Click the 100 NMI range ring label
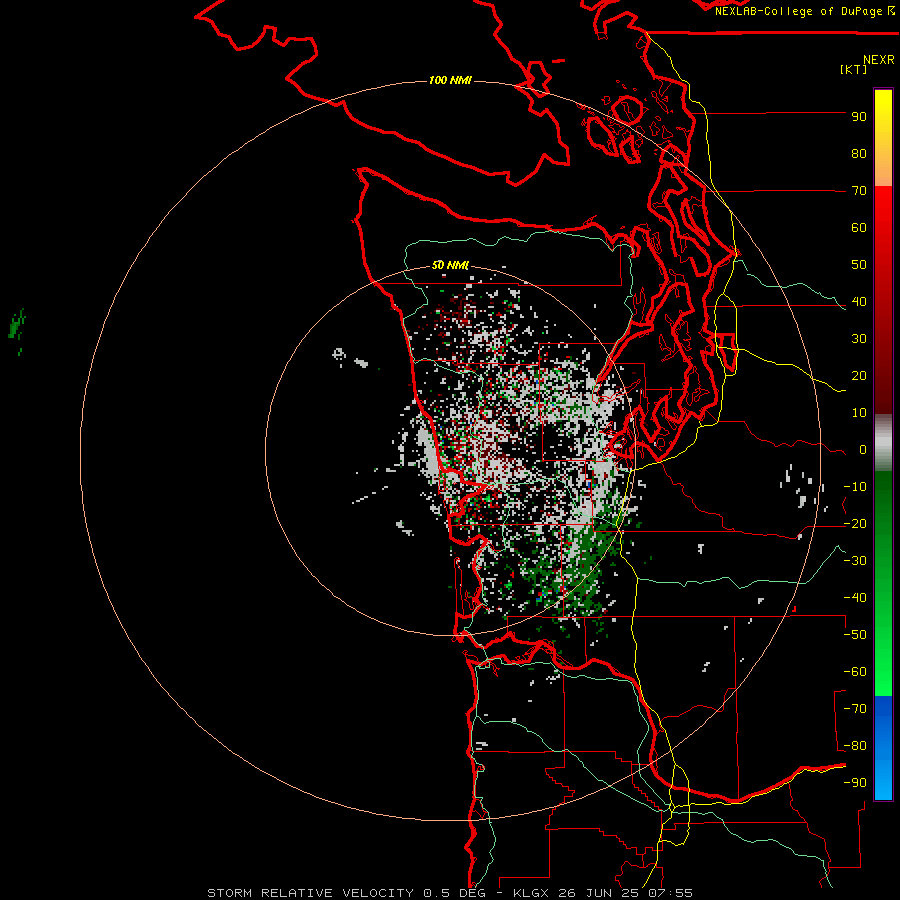The image size is (900, 900). click(x=450, y=80)
